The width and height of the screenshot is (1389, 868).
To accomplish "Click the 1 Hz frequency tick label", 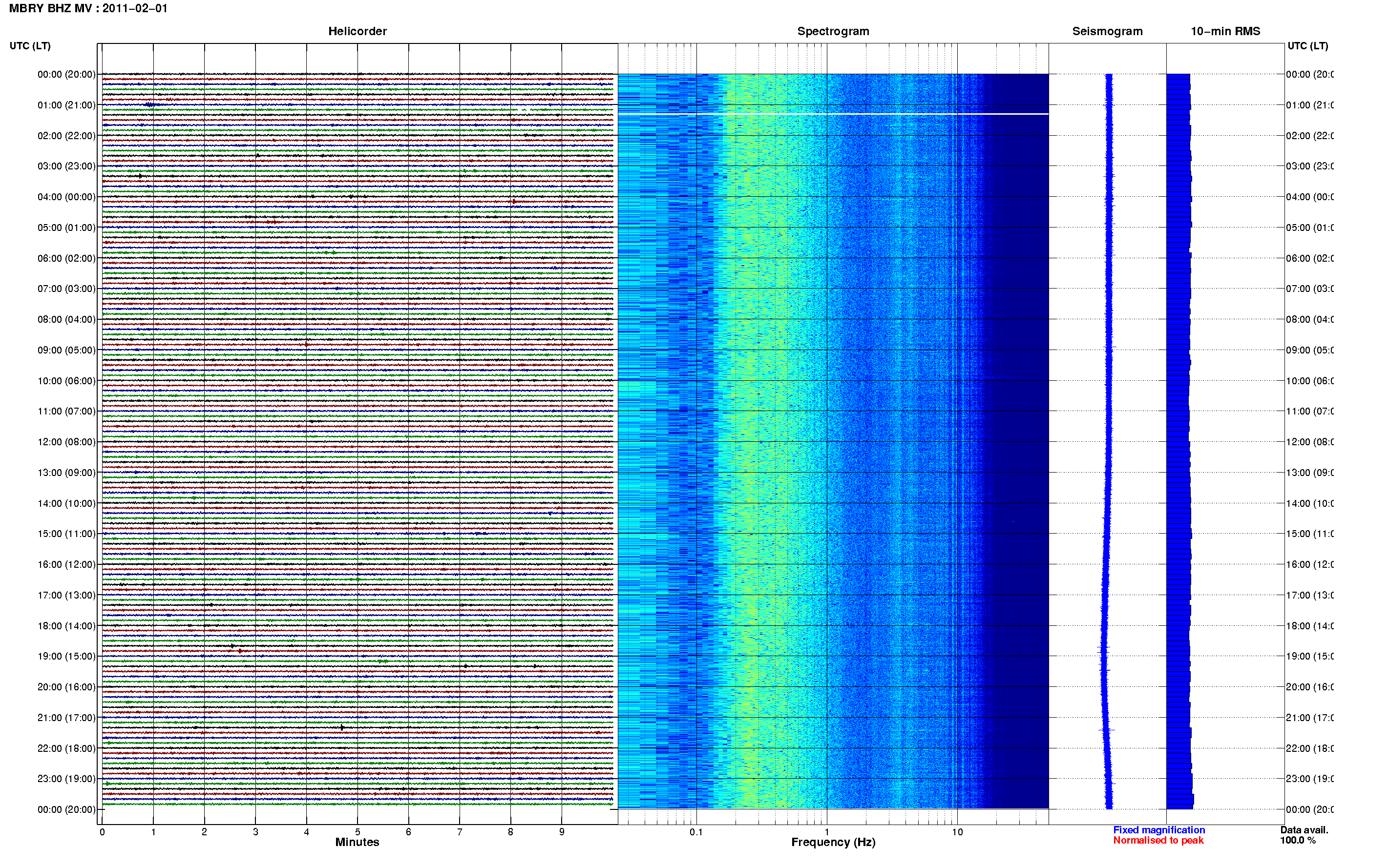I will pos(827,832).
